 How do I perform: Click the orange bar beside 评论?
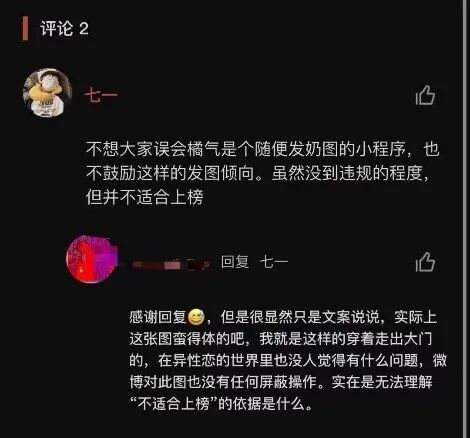click(25, 29)
